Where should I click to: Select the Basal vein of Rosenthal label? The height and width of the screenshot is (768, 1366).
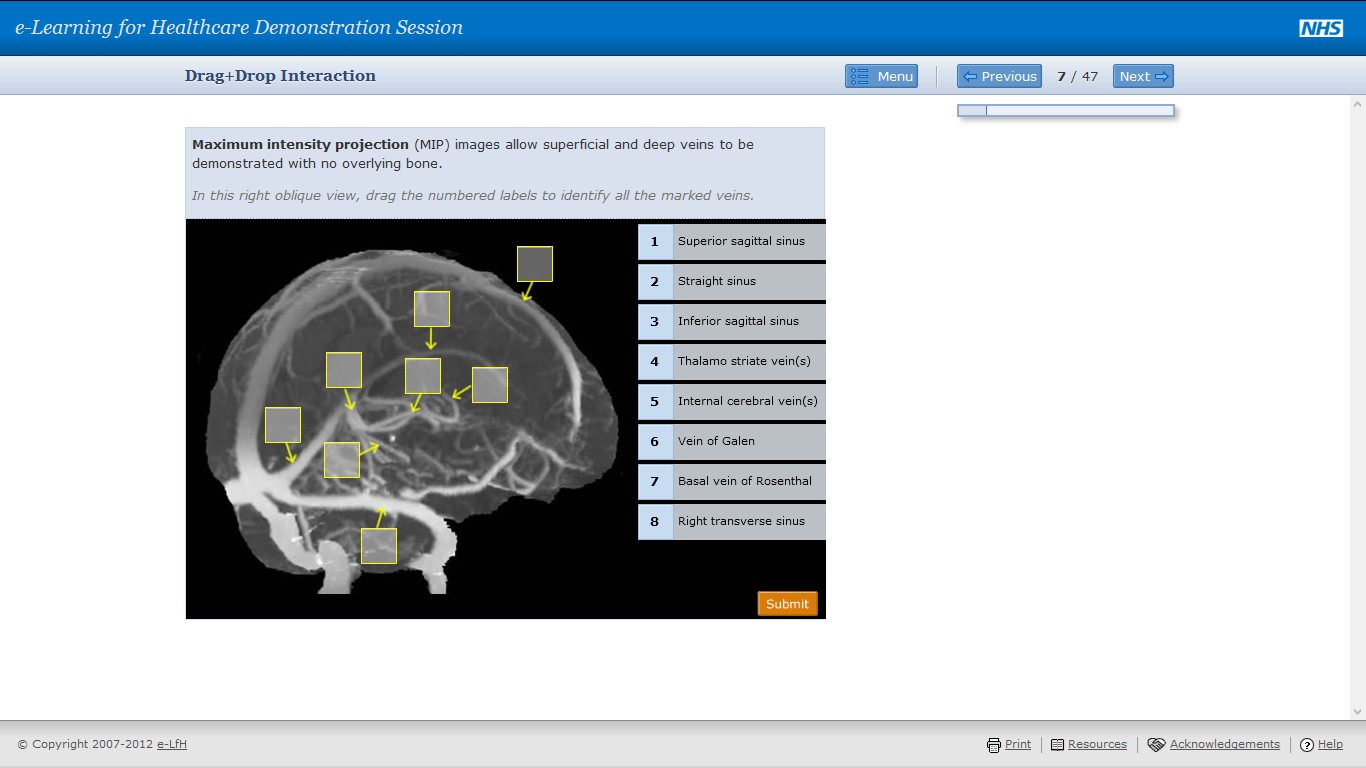coord(744,481)
